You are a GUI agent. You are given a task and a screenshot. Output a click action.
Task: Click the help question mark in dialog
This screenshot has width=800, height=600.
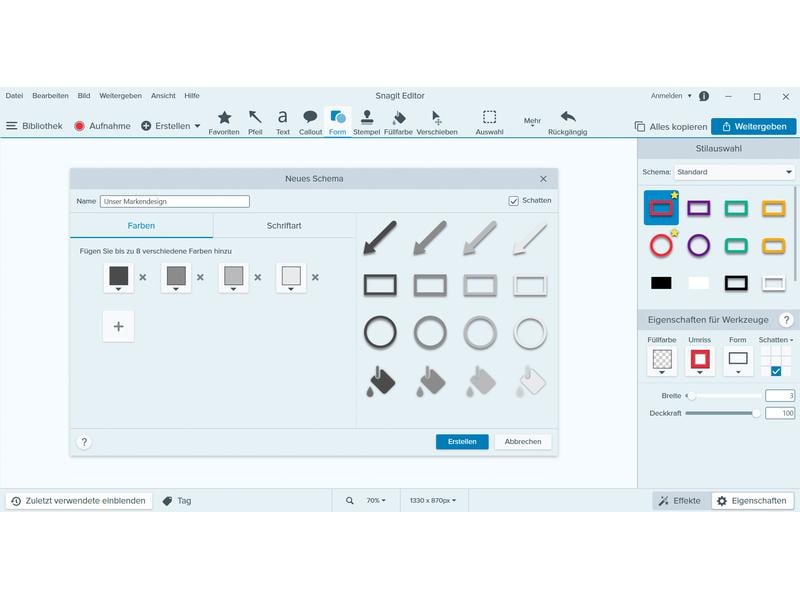coord(84,442)
